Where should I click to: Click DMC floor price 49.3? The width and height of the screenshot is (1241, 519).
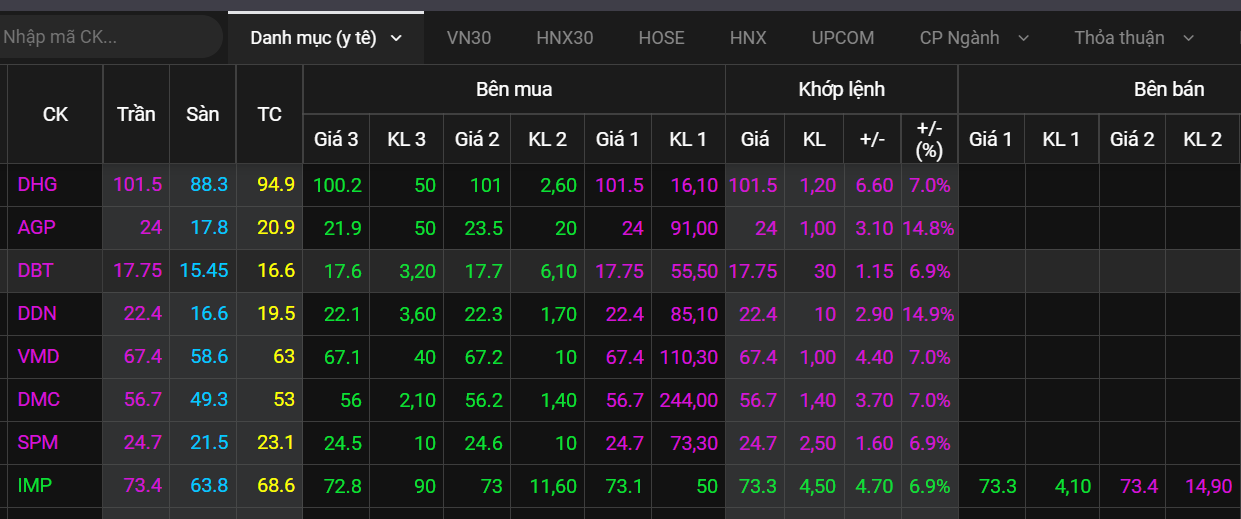point(208,399)
